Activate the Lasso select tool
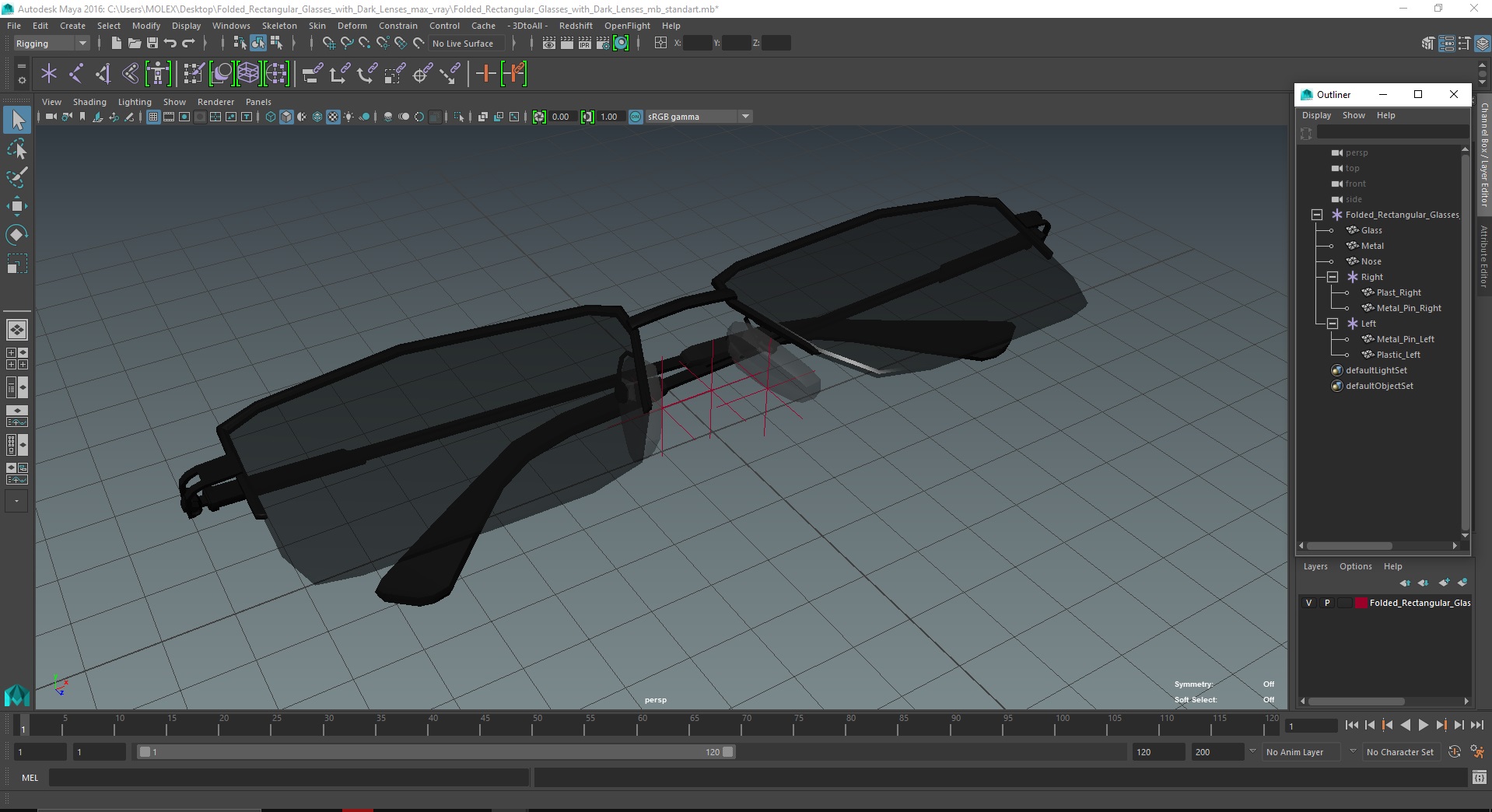This screenshot has width=1492, height=812. 17,149
